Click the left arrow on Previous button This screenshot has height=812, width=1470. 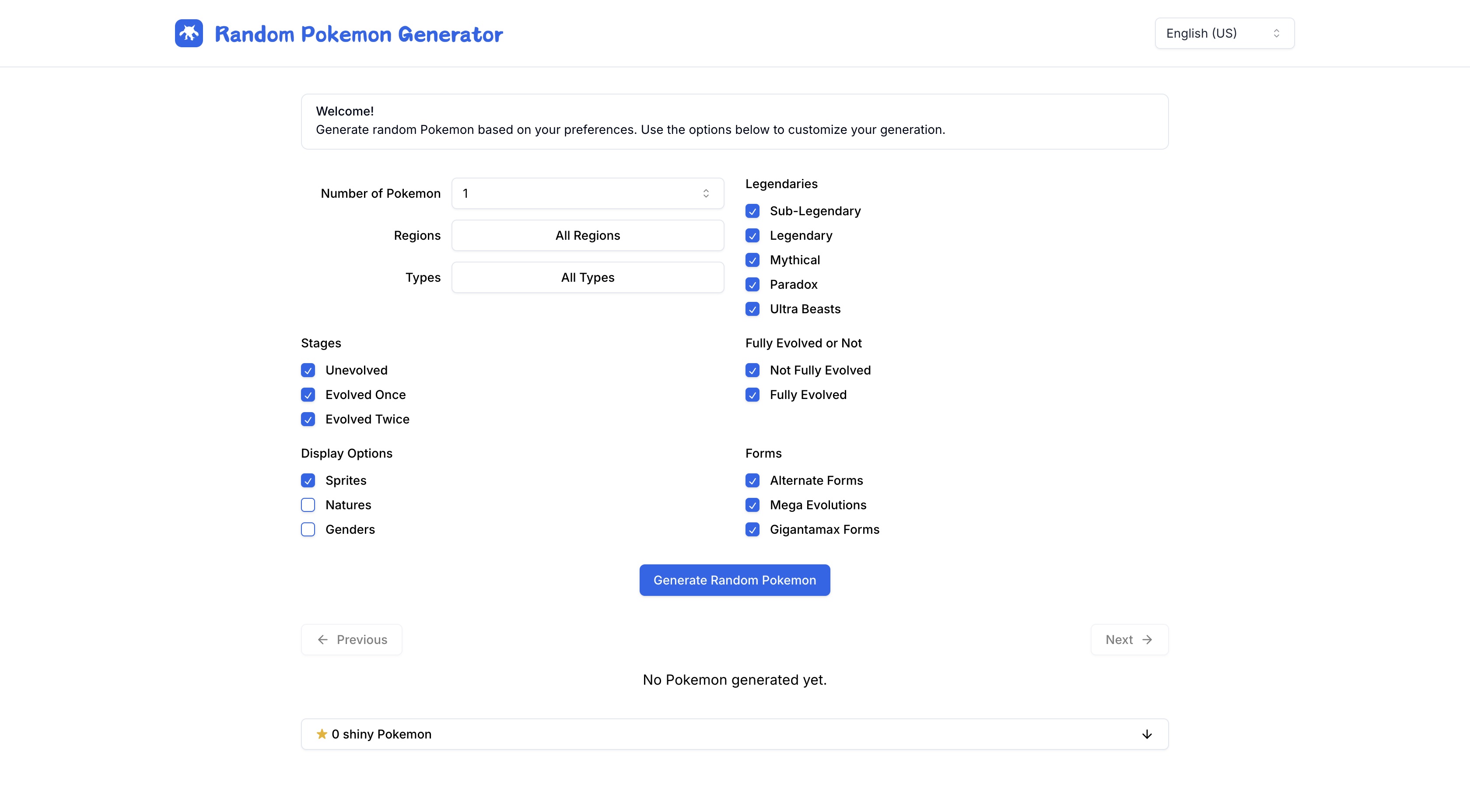pyautogui.click(x=323, y=640)
